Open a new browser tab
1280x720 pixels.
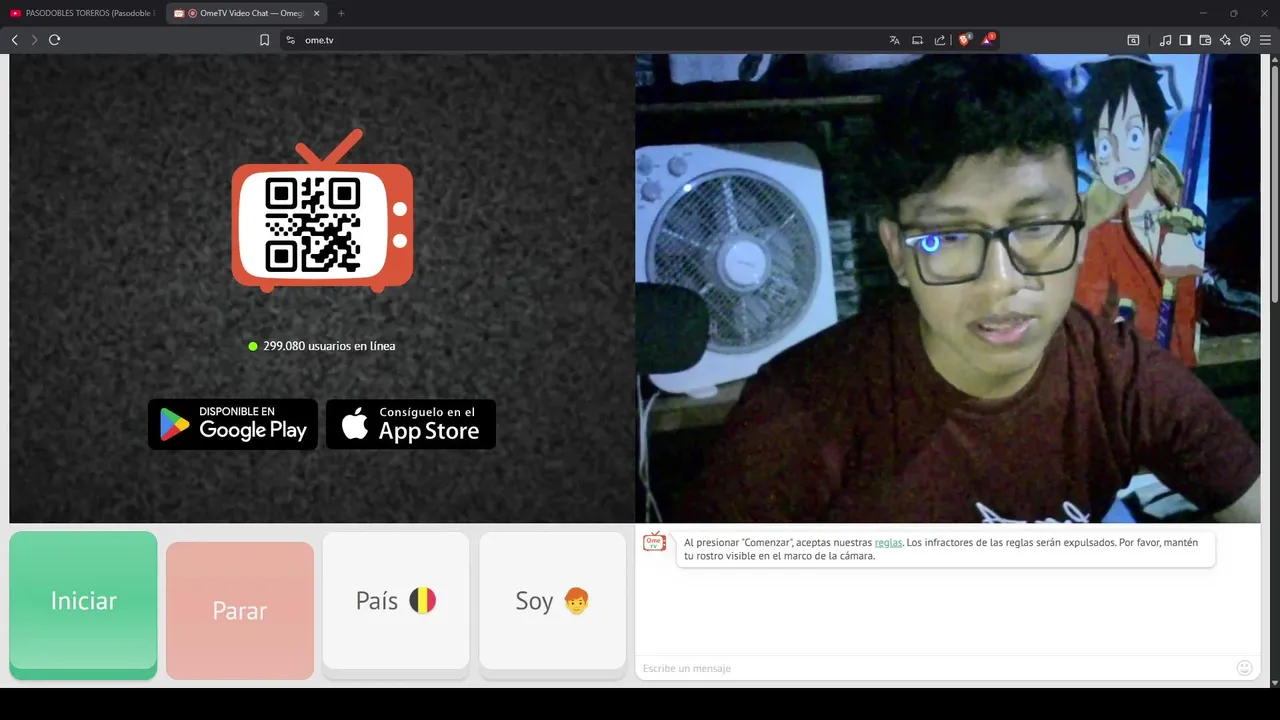341,13
